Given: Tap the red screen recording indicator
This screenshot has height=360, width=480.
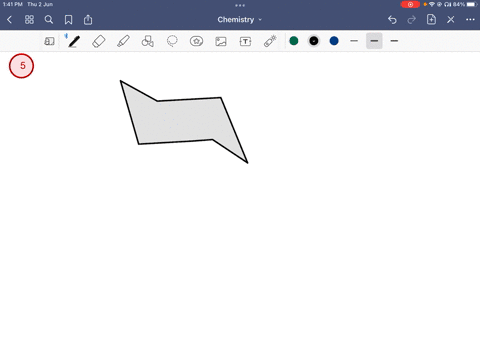Looking at the screenshot, I should [410, 4].
